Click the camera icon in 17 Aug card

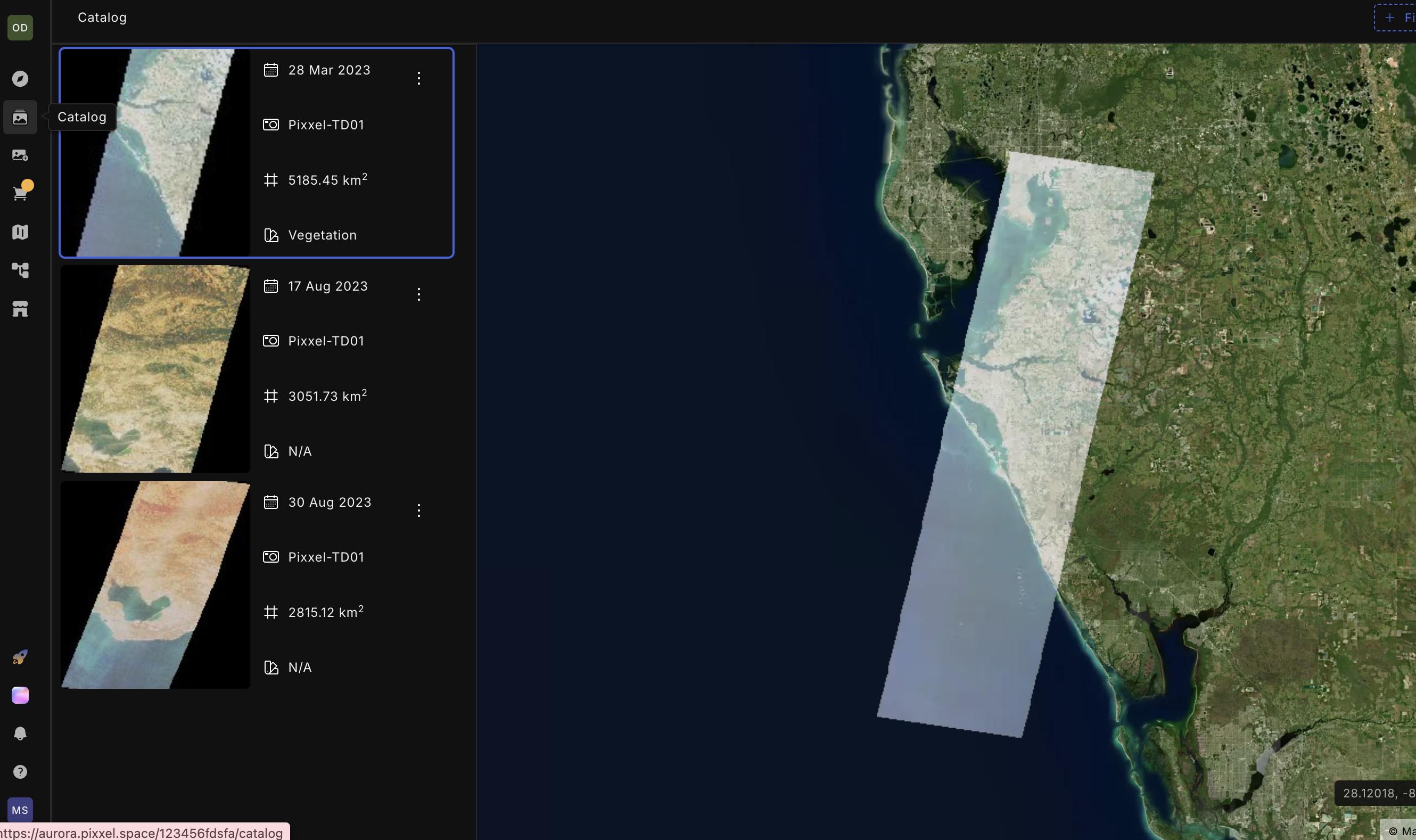coord(271,341)
